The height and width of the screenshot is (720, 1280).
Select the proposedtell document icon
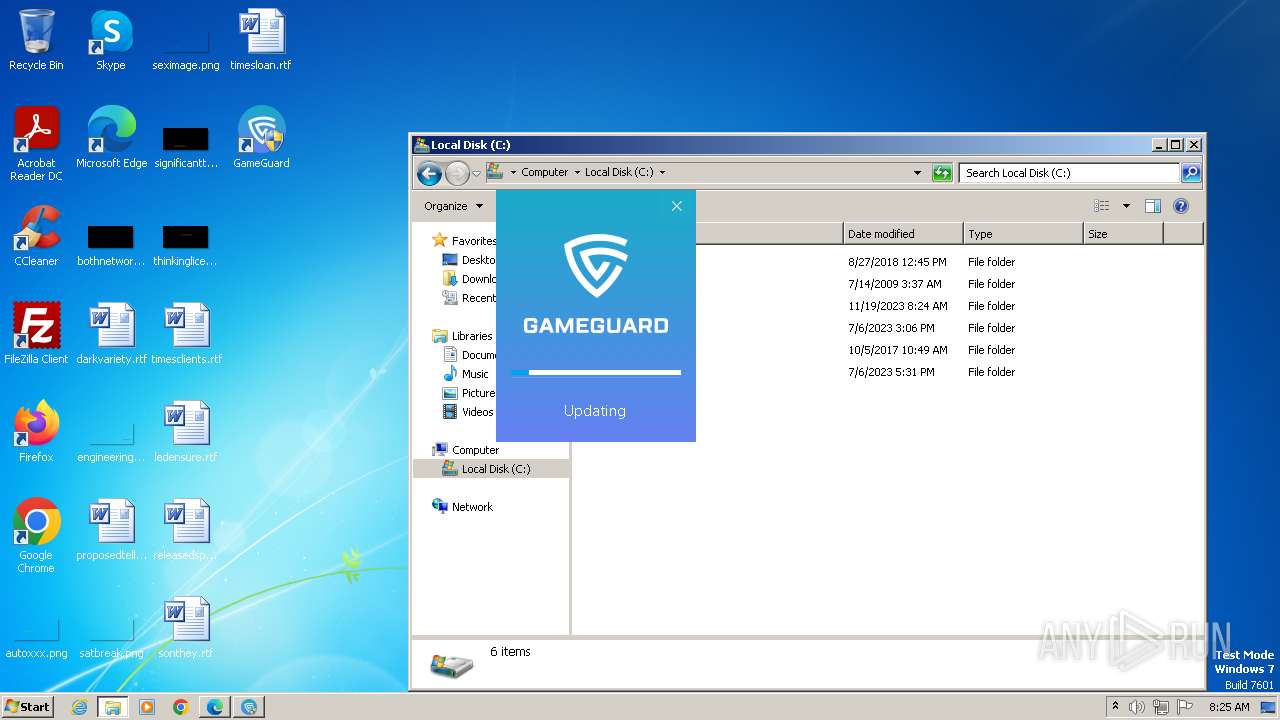111,530
